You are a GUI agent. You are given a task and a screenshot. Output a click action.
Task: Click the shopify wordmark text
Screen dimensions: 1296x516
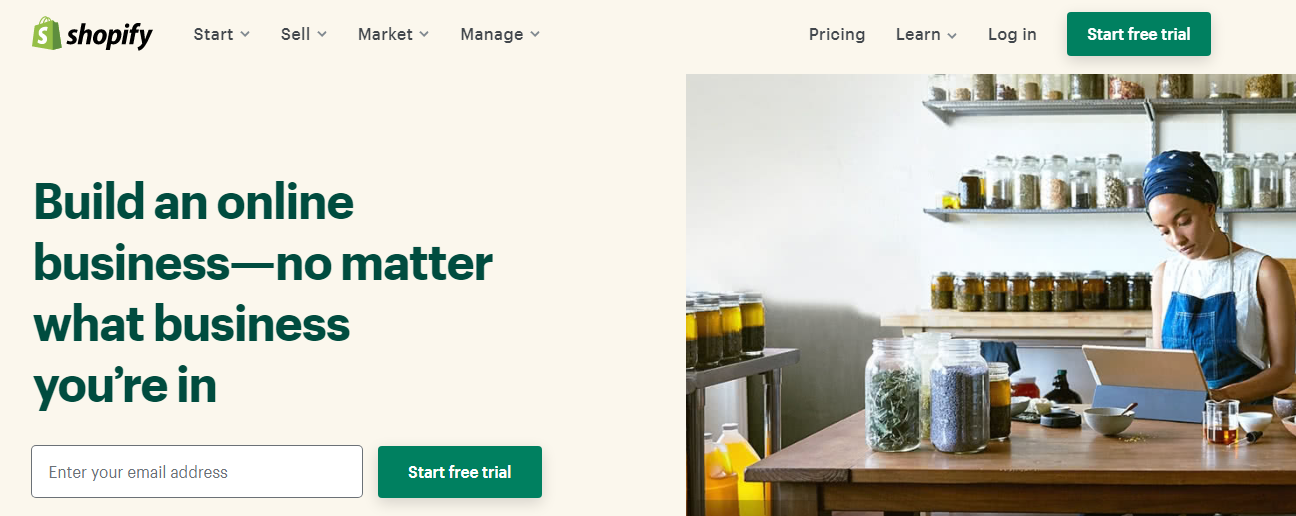(110, 36)
